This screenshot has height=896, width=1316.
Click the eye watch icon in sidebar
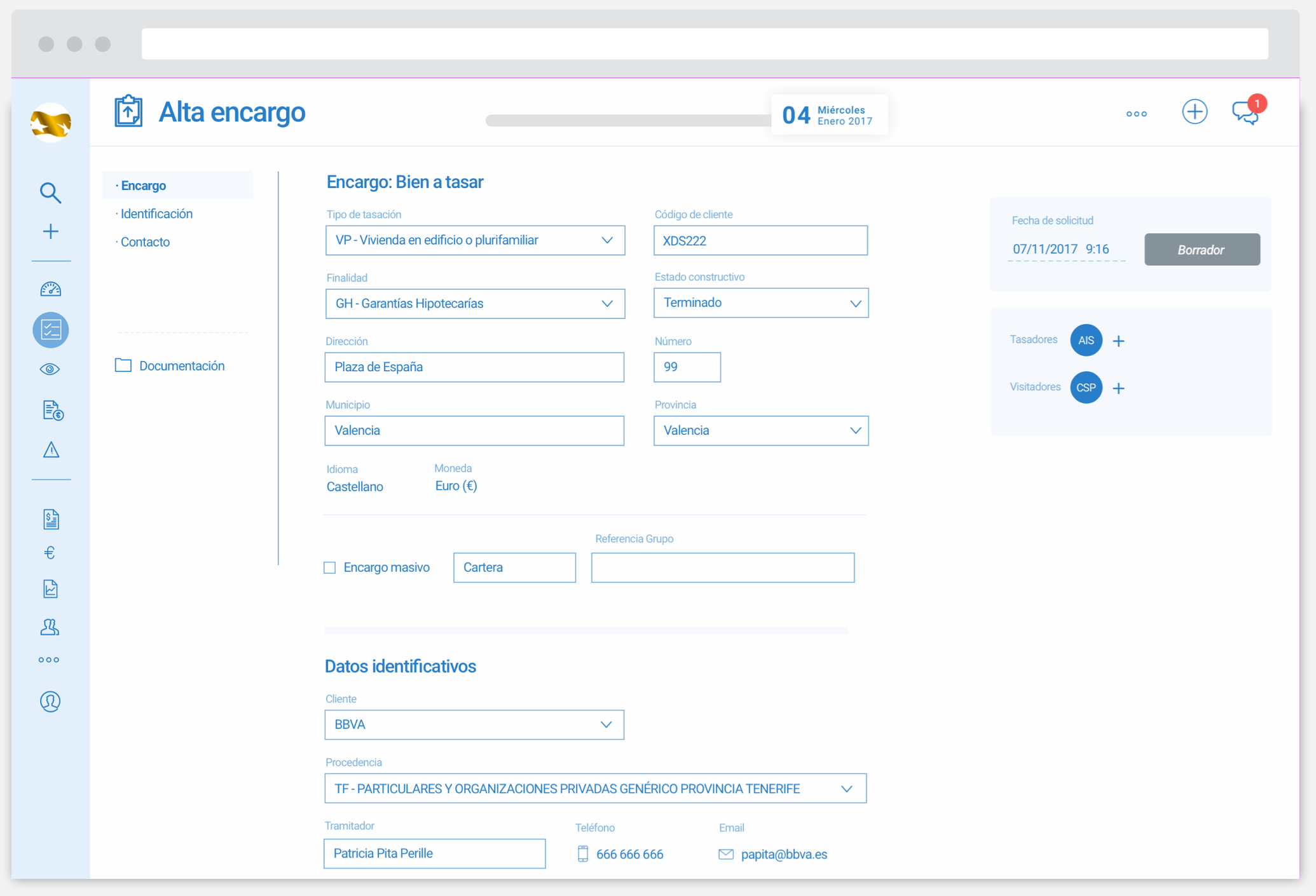50,369
